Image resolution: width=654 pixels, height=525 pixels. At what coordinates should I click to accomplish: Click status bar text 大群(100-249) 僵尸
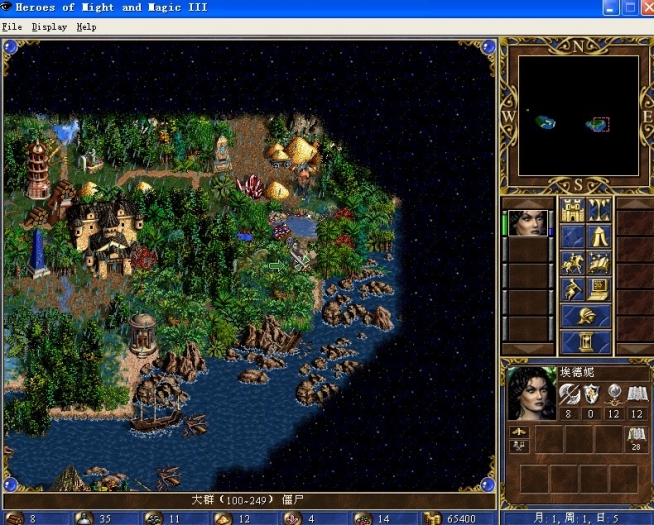pos(247,500)
